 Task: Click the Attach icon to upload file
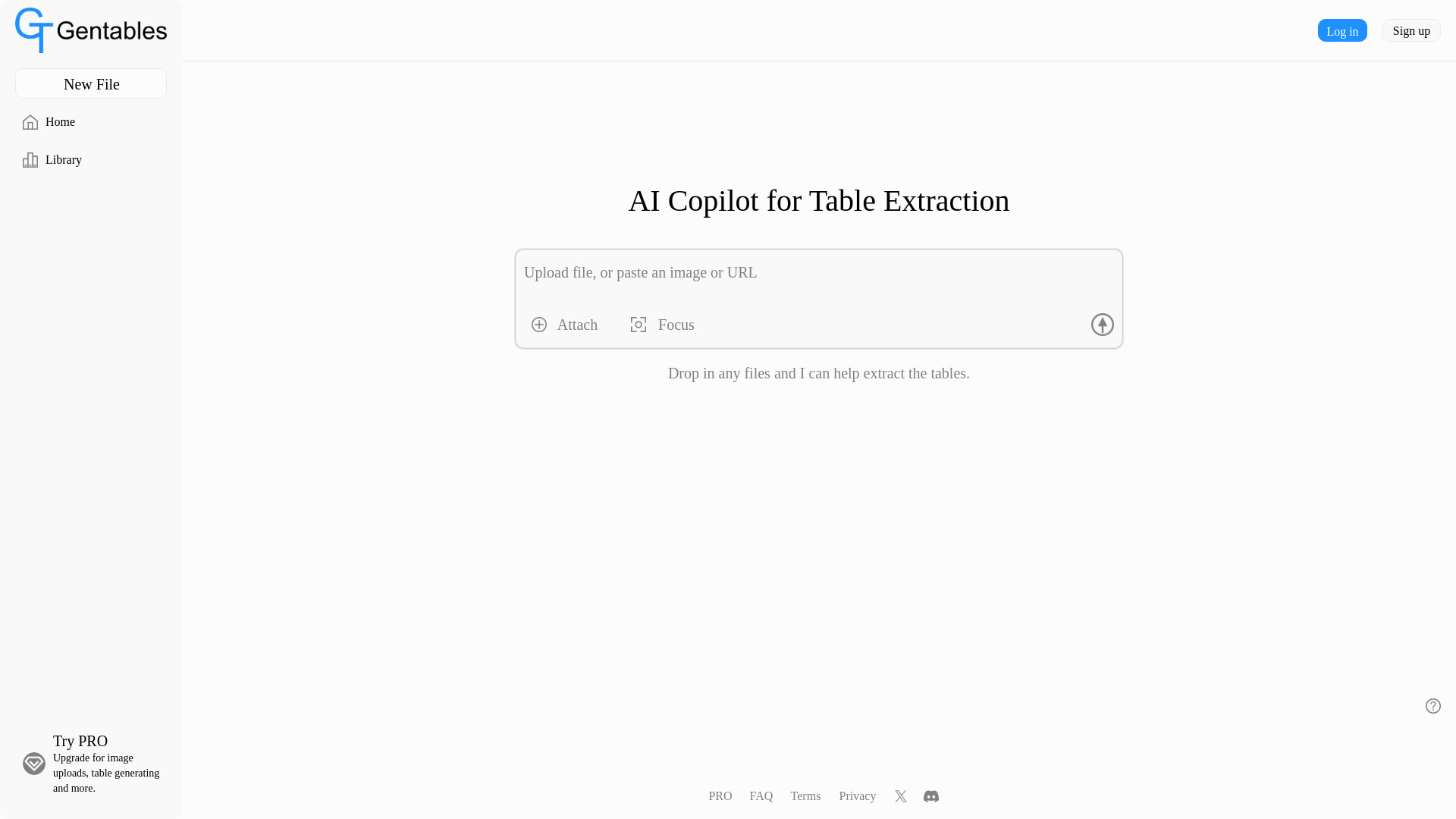539,325
